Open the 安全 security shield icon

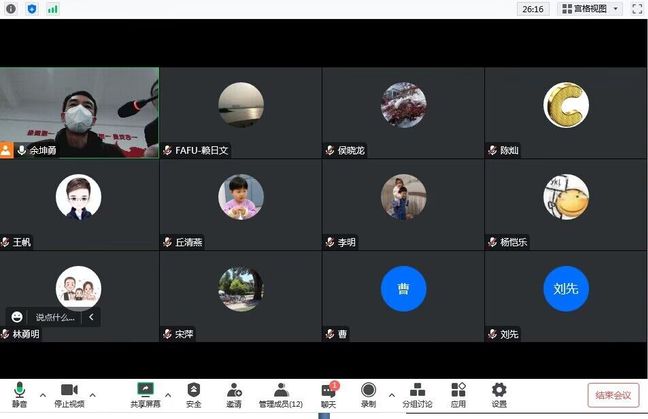[x=194, y=393]
